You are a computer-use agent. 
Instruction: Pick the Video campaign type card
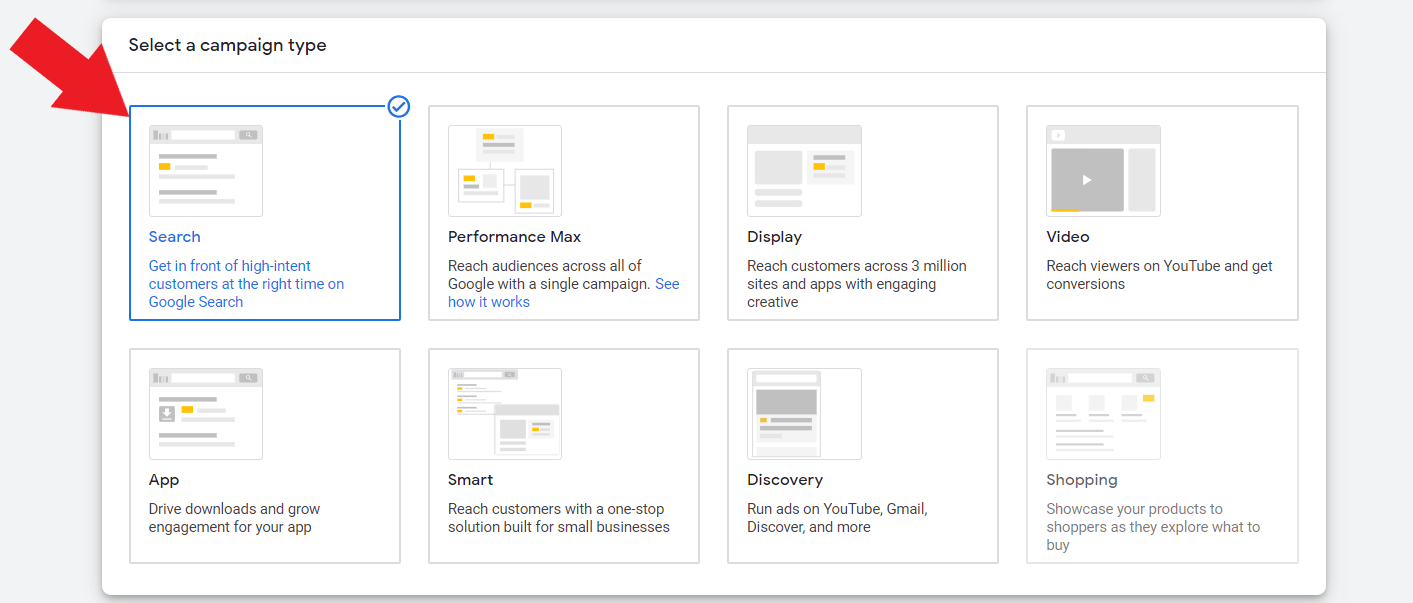click(1161, 213)
